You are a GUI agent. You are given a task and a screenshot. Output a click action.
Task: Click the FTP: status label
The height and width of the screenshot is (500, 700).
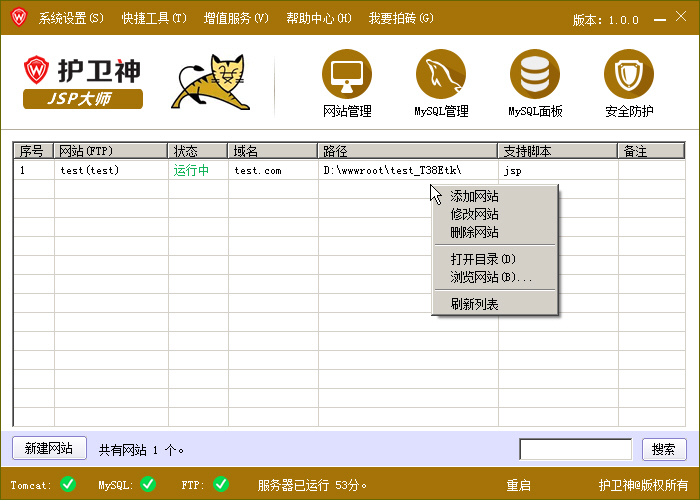tap(193, 485)
